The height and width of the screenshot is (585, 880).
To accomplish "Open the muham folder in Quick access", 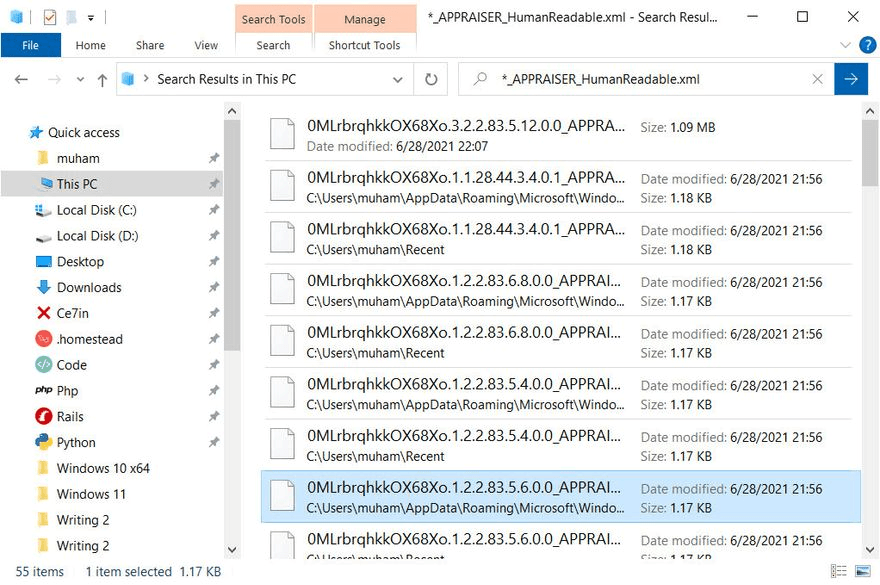I will 78,158.
